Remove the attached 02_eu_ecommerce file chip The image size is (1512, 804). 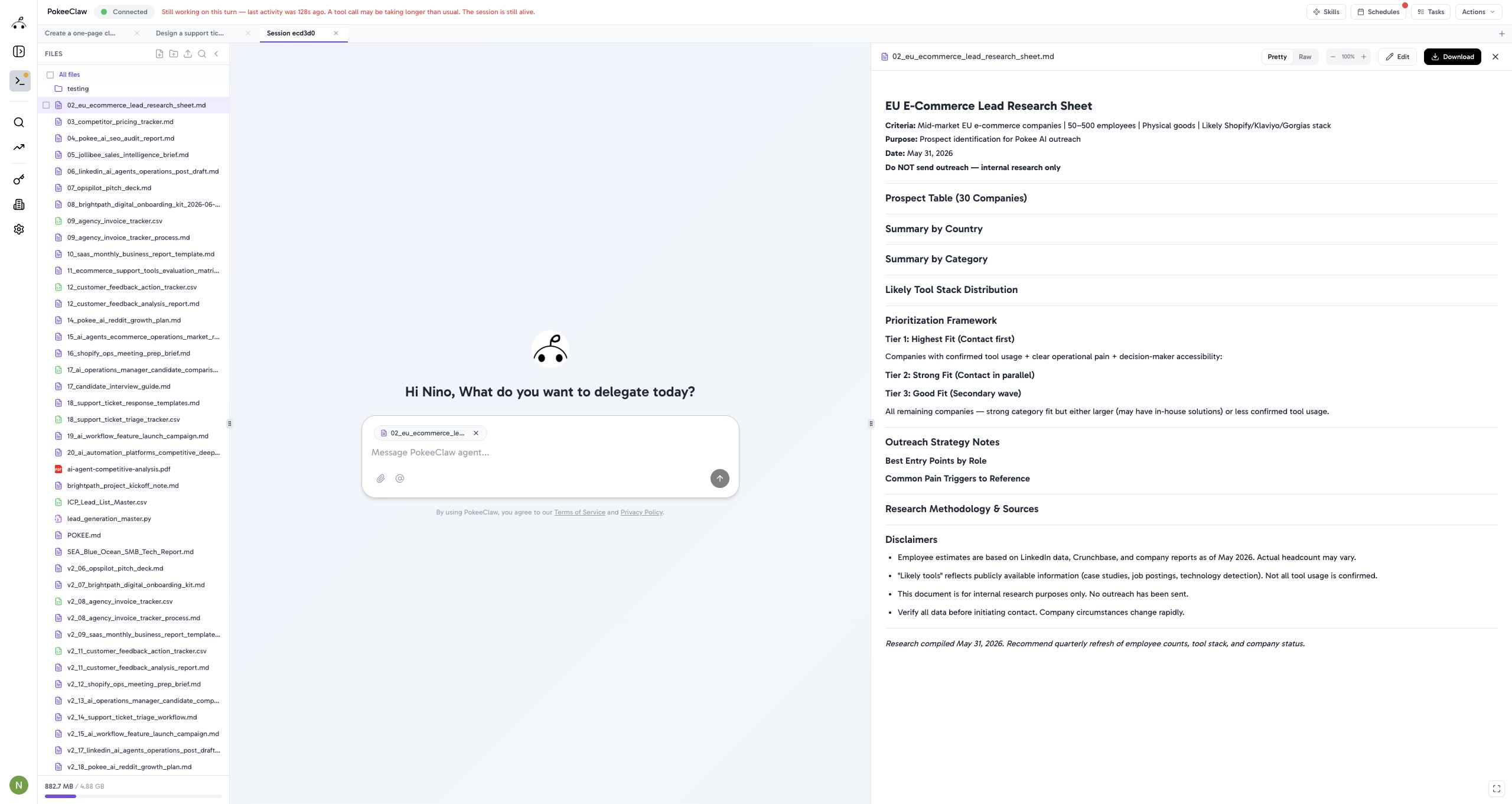click(476, 433)
